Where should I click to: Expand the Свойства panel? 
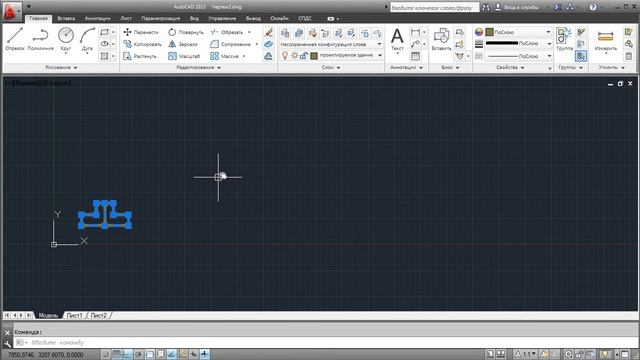(511, 67)
